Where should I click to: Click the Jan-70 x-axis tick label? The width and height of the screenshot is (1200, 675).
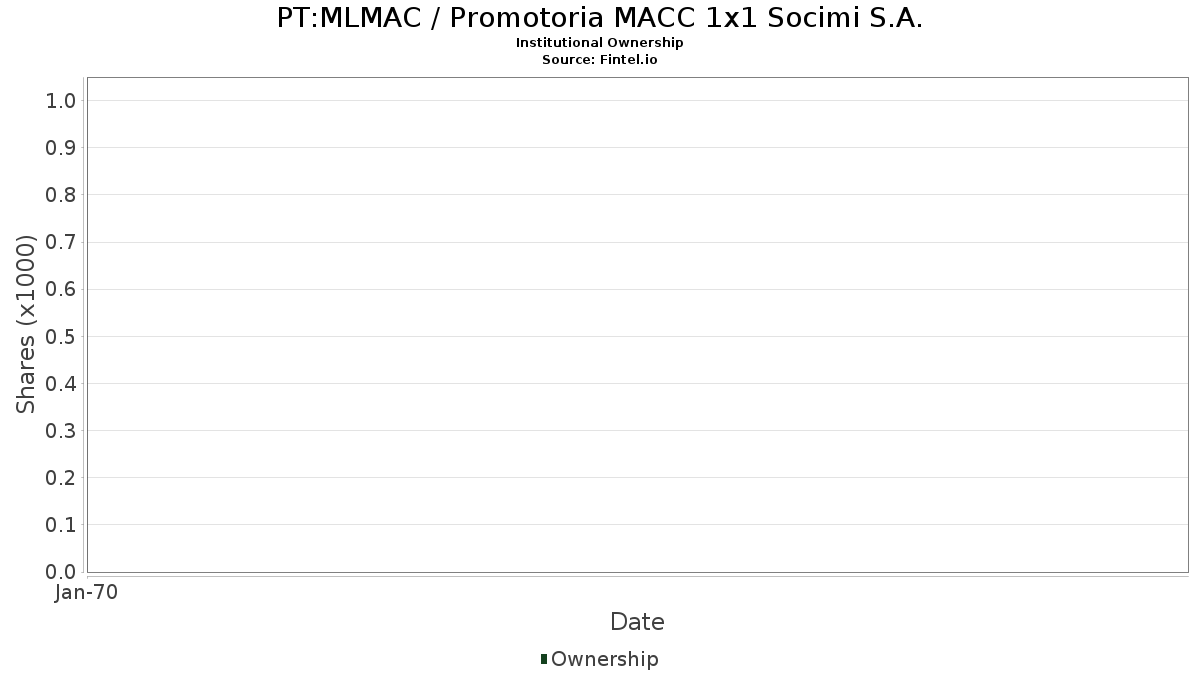(87, 593)
